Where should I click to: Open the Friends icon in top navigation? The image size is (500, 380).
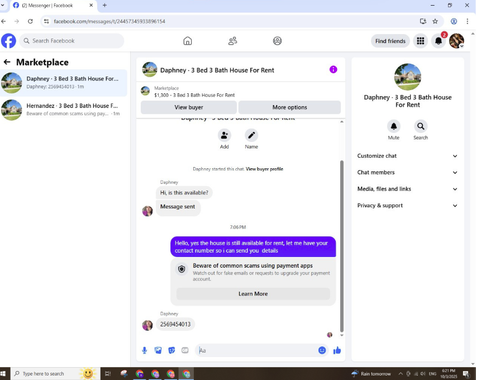[232, 41]
